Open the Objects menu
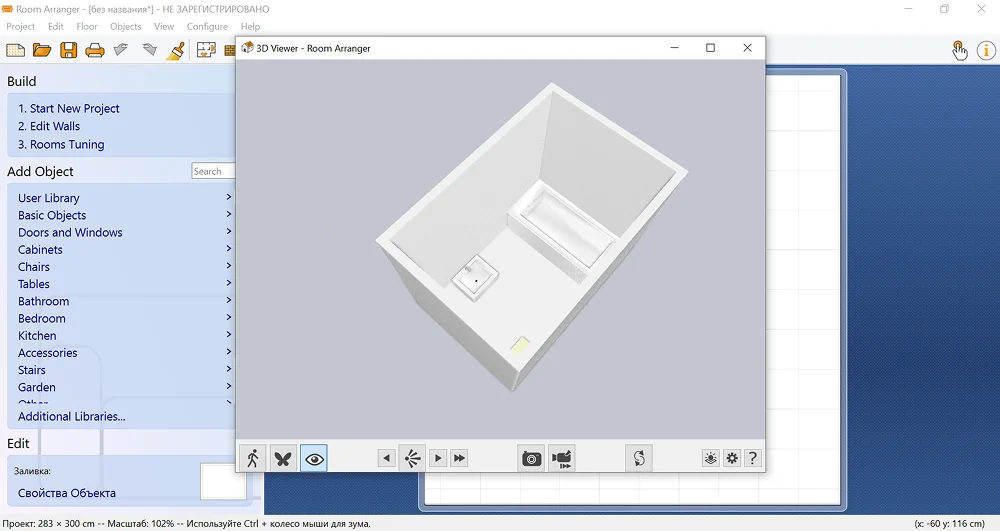This screenshot has width=1000, height=531. pos(125,27)
